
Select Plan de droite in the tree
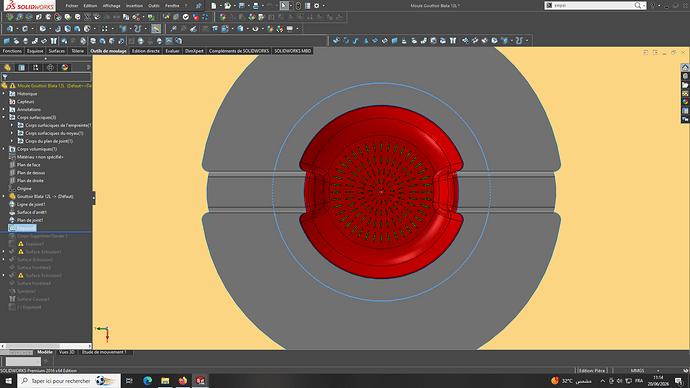(x=30, y=181)
